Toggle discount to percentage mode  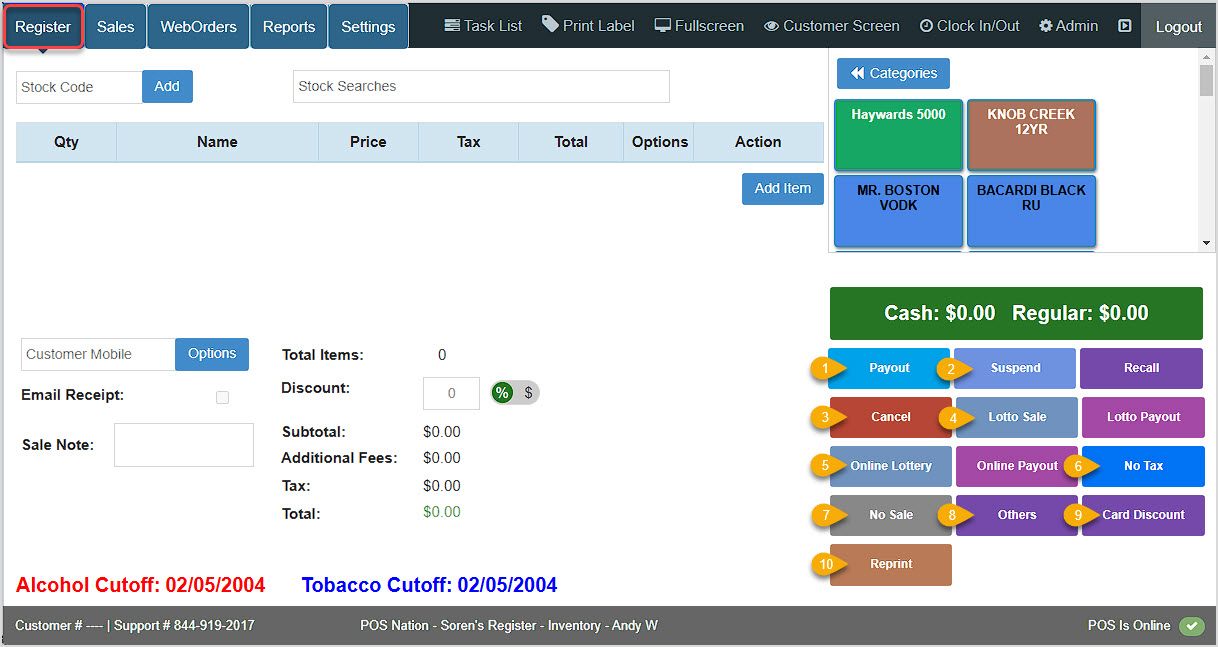(x=501, y=393)
